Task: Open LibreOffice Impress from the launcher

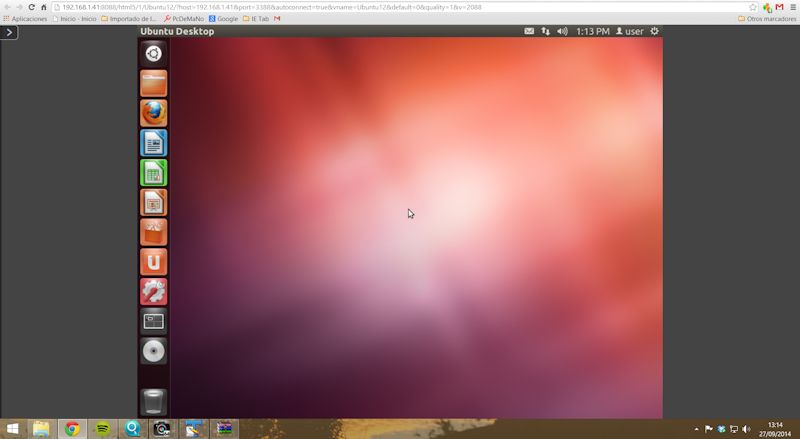Action: [x=154, y=202]
